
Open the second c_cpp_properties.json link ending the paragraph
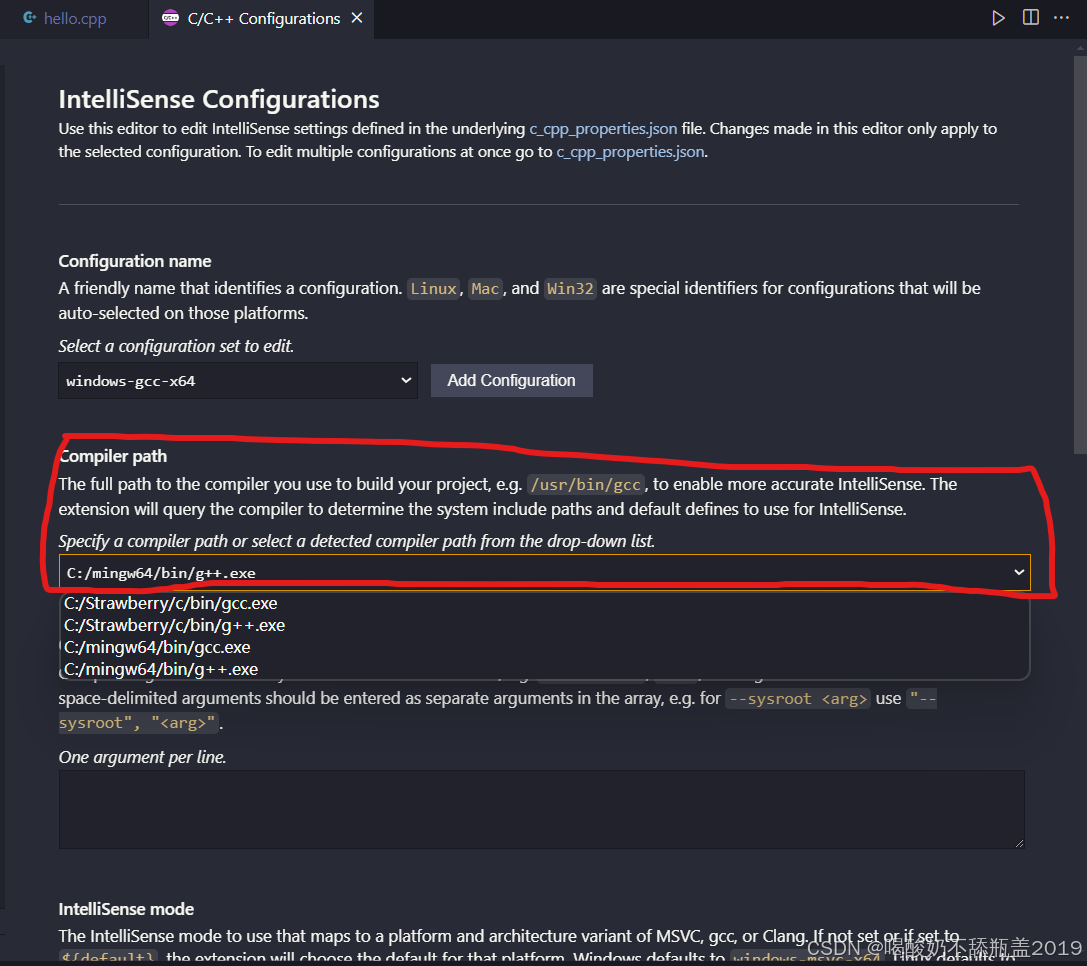630,152
